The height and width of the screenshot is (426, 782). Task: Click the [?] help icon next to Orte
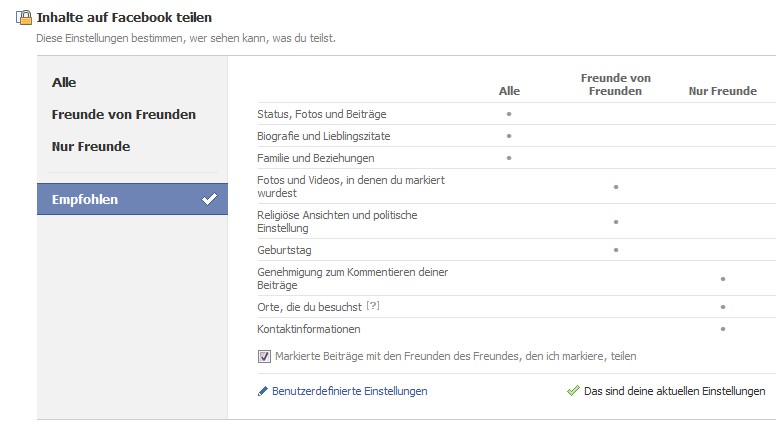pos(372,306)
